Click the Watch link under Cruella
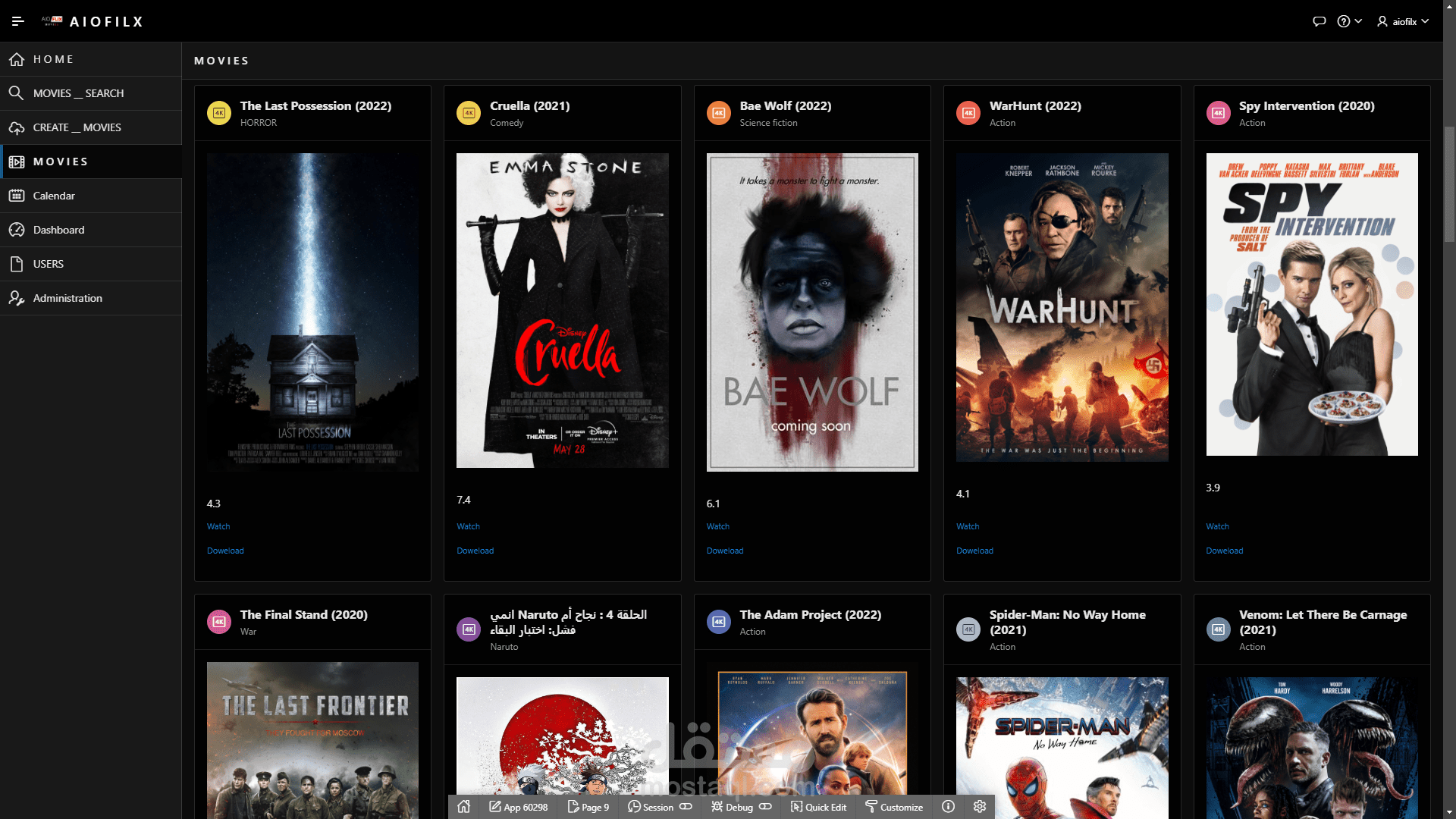This screenshot has height=819, width=1456. (x=468, y=526)
